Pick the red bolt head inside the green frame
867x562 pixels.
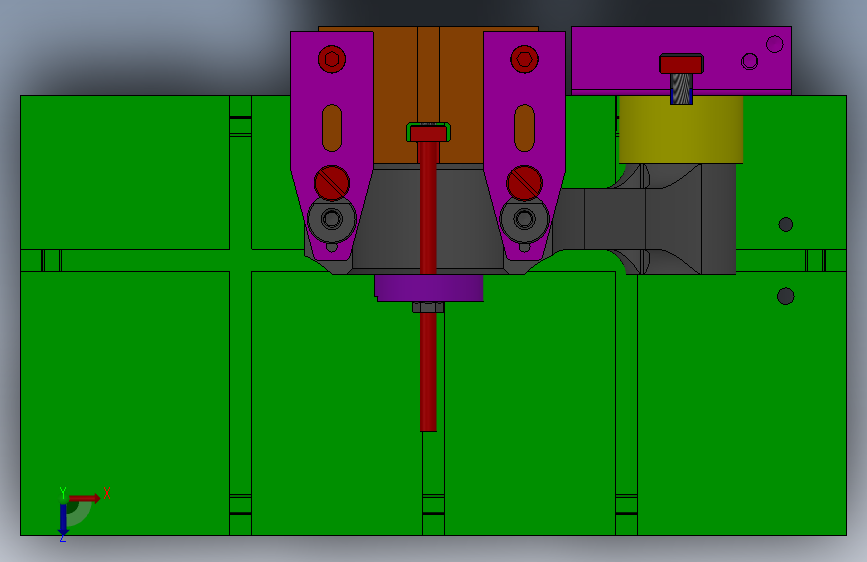coord(429,133)
